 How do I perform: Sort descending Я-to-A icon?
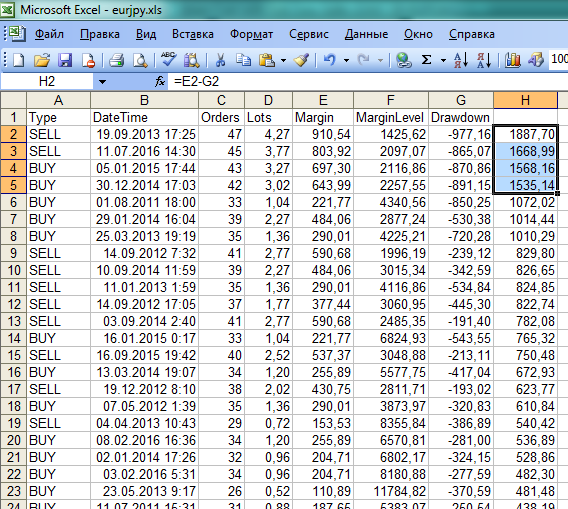pos(484,60)
